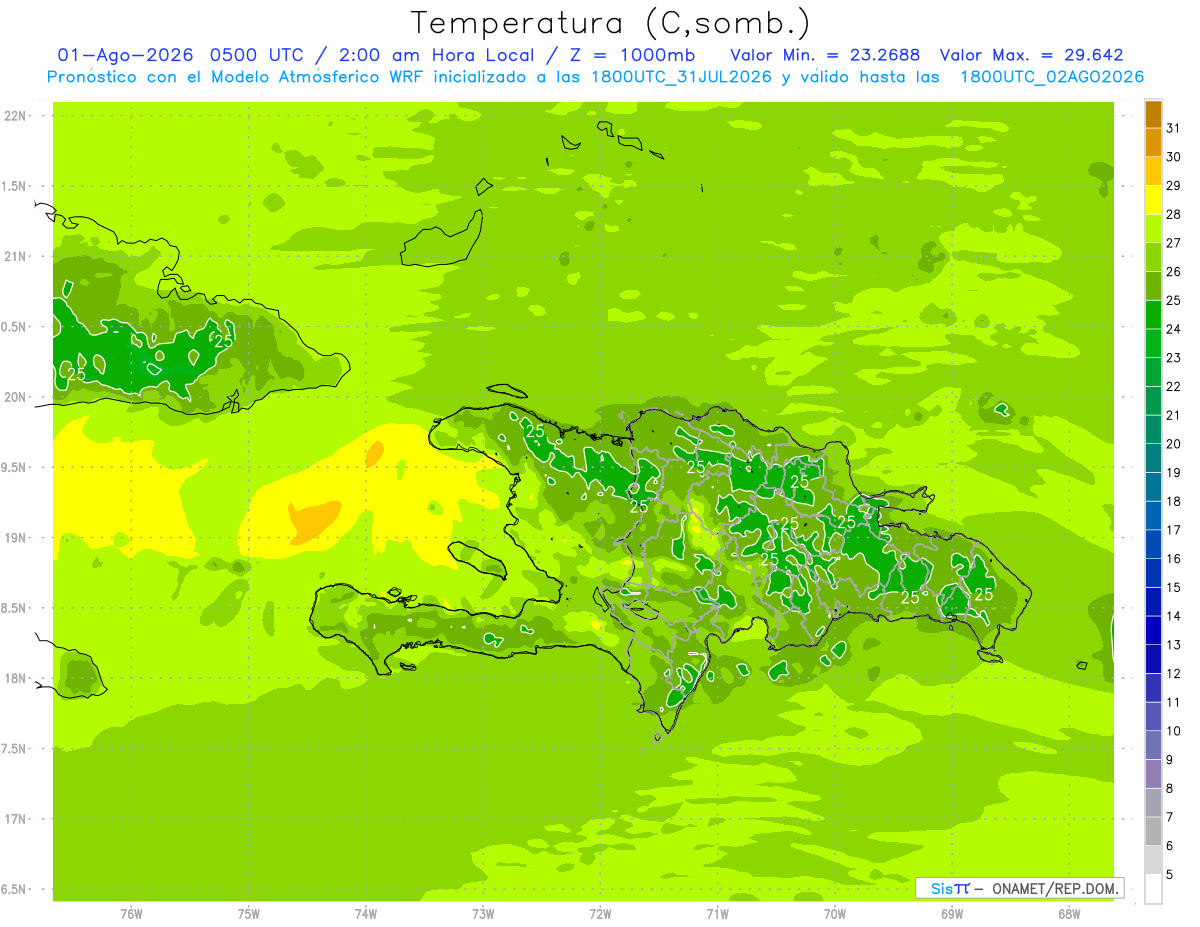Click the longitude label '70W'
The height and width of the screenshot is (927, 1200).
834,914
